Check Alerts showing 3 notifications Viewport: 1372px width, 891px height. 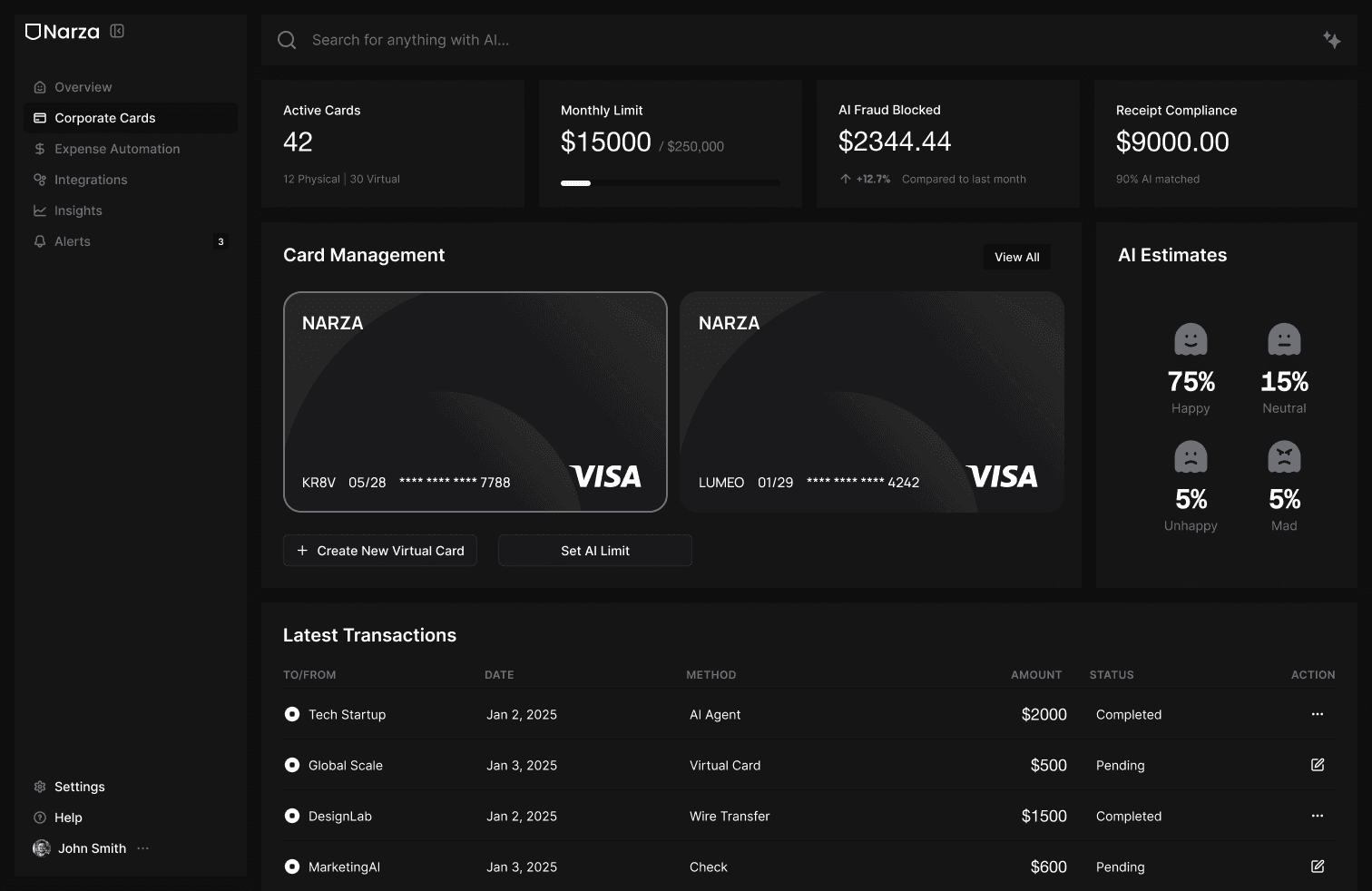pos(73,240)
